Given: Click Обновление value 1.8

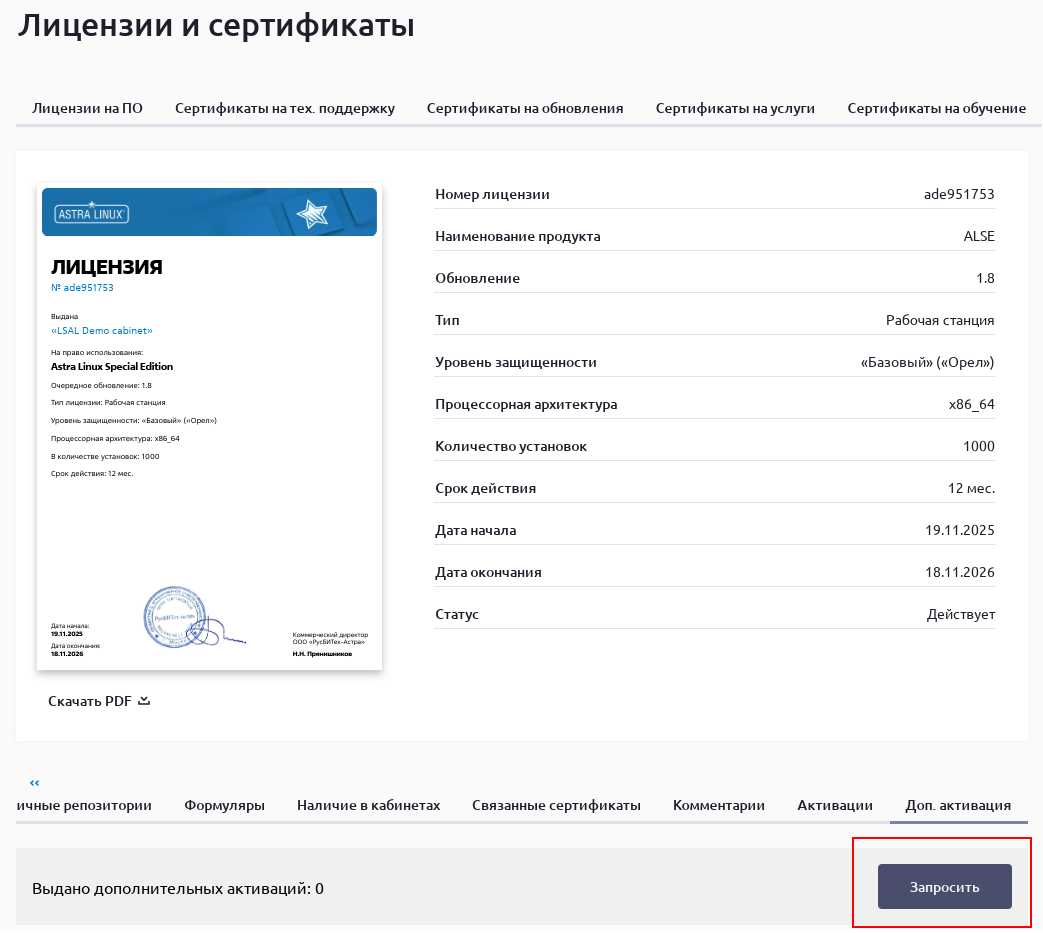Looking at the screenshot, I should [x=985, y=278].
